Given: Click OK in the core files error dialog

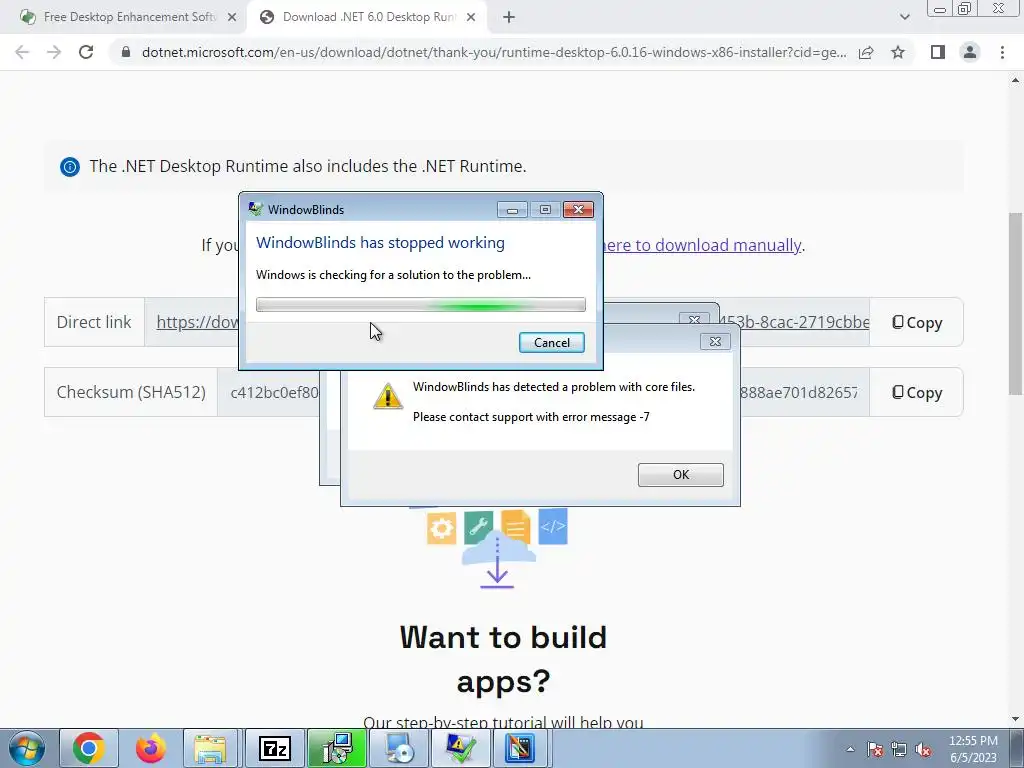Looking at the screenshot, I should pyautogui.click(x=680, y=475).
